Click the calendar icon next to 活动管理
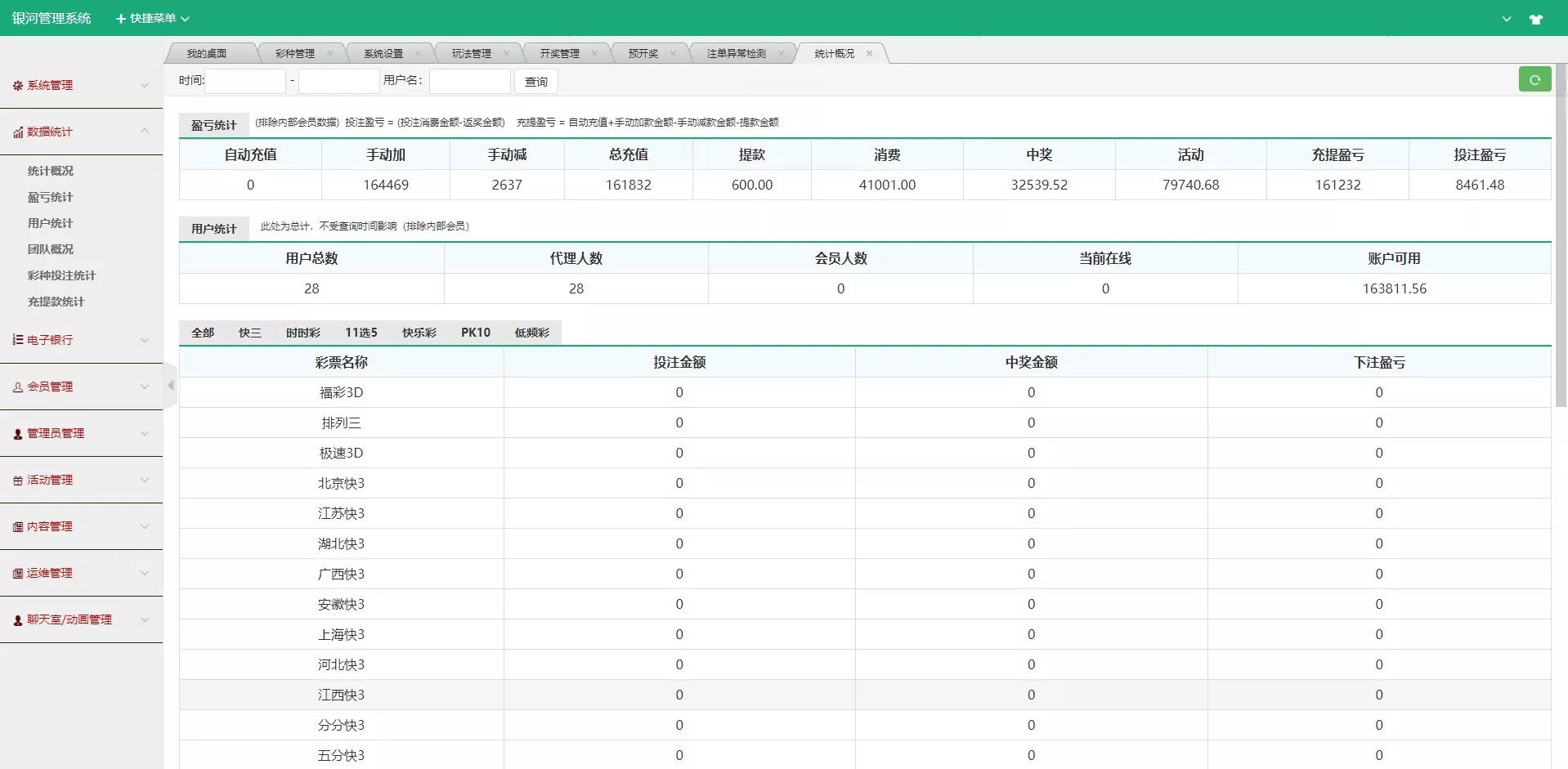This screenshot has width=1568, height=769. (16, 480)
